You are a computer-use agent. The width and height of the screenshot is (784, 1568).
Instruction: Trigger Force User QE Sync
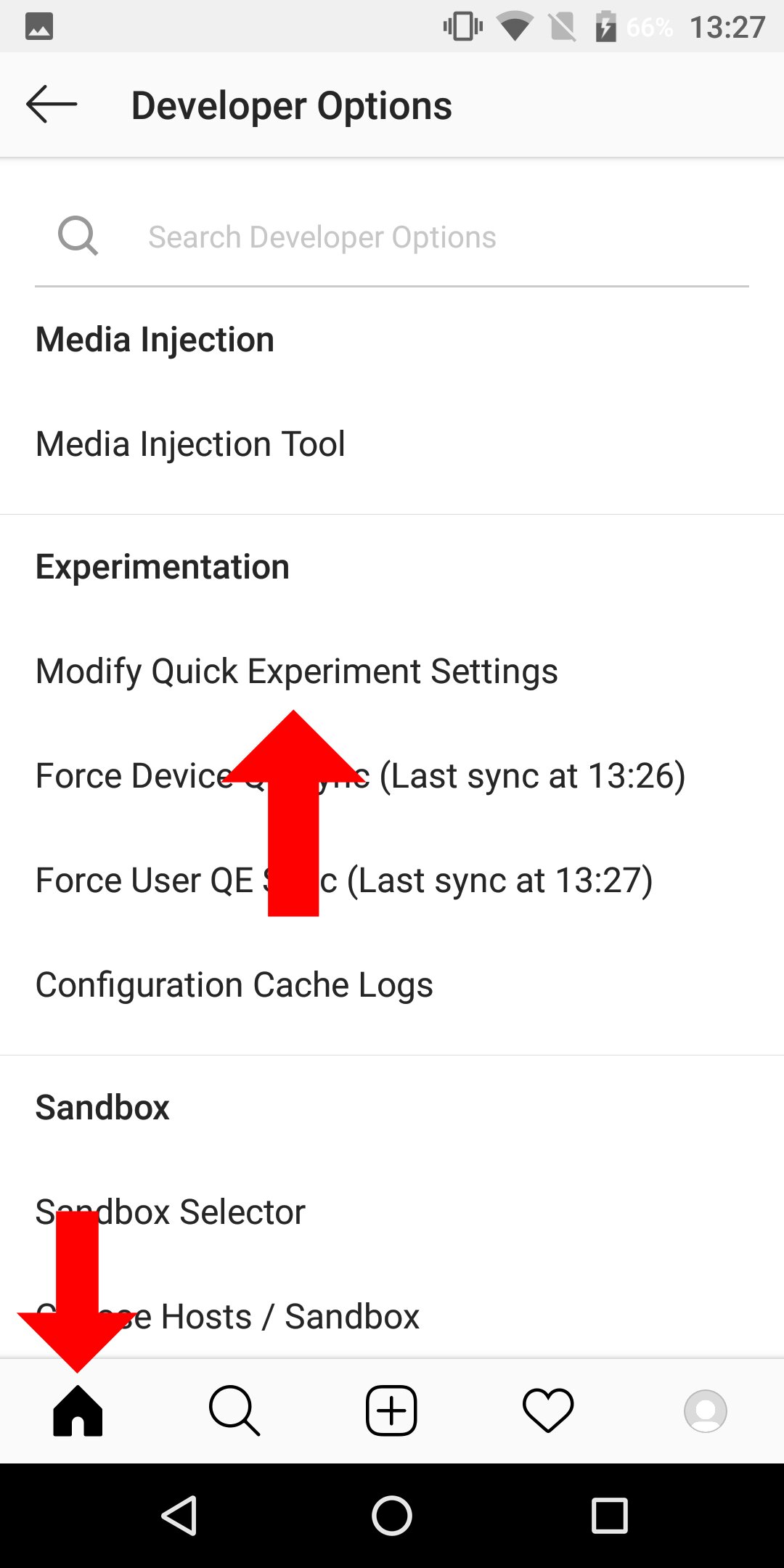click(x=392, y=881)
